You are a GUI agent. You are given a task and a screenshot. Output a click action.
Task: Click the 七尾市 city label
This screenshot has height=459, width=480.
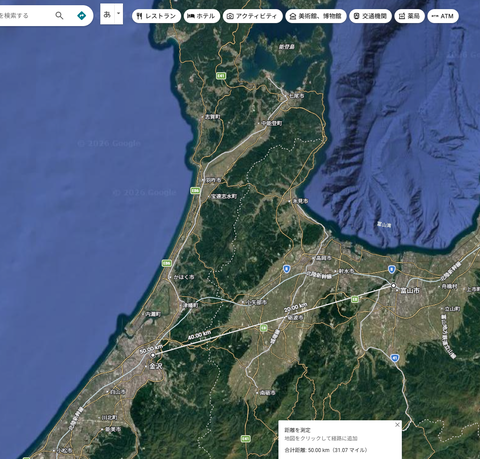296,96
